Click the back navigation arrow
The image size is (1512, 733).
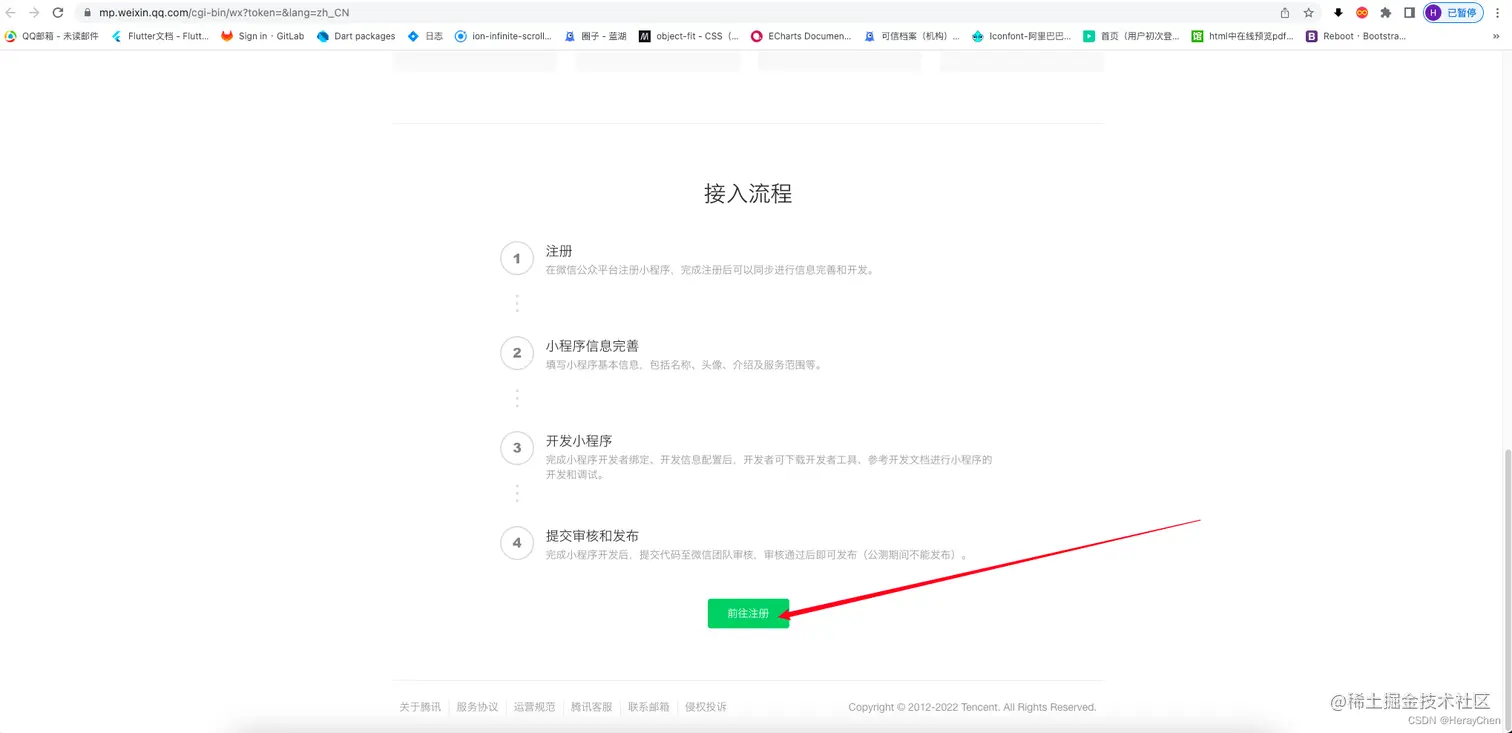(x=12, y=13)
